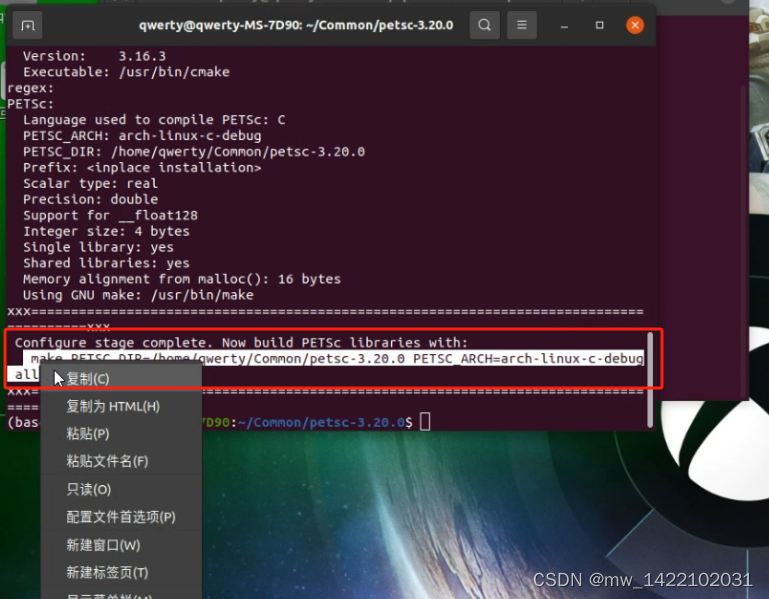
Task: Open 配置文件首选项(P) menu entry
Action: tap(121, 517)
